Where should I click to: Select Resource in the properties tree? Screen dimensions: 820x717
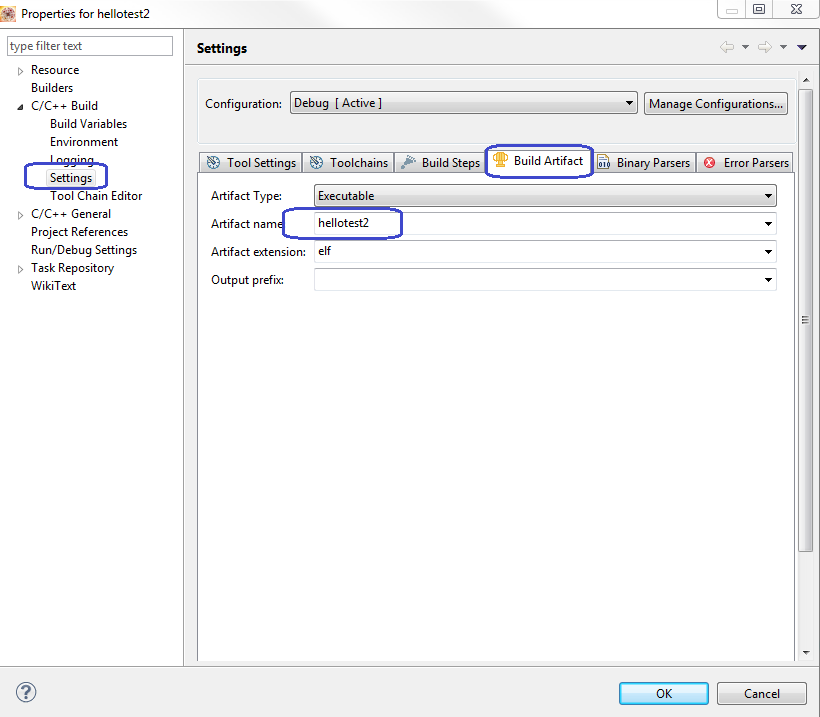click(x=55, y=70)
